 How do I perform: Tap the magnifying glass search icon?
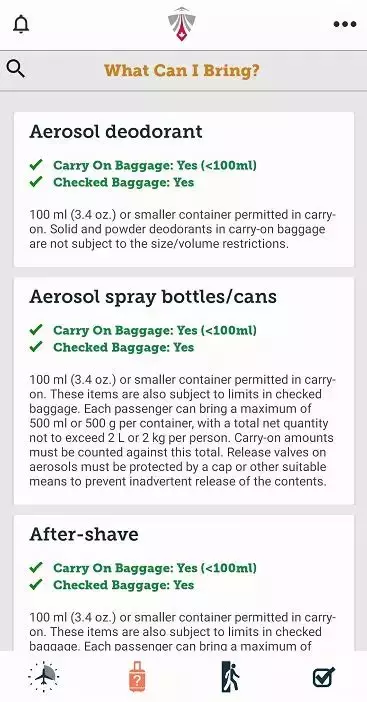click(16, 69)
